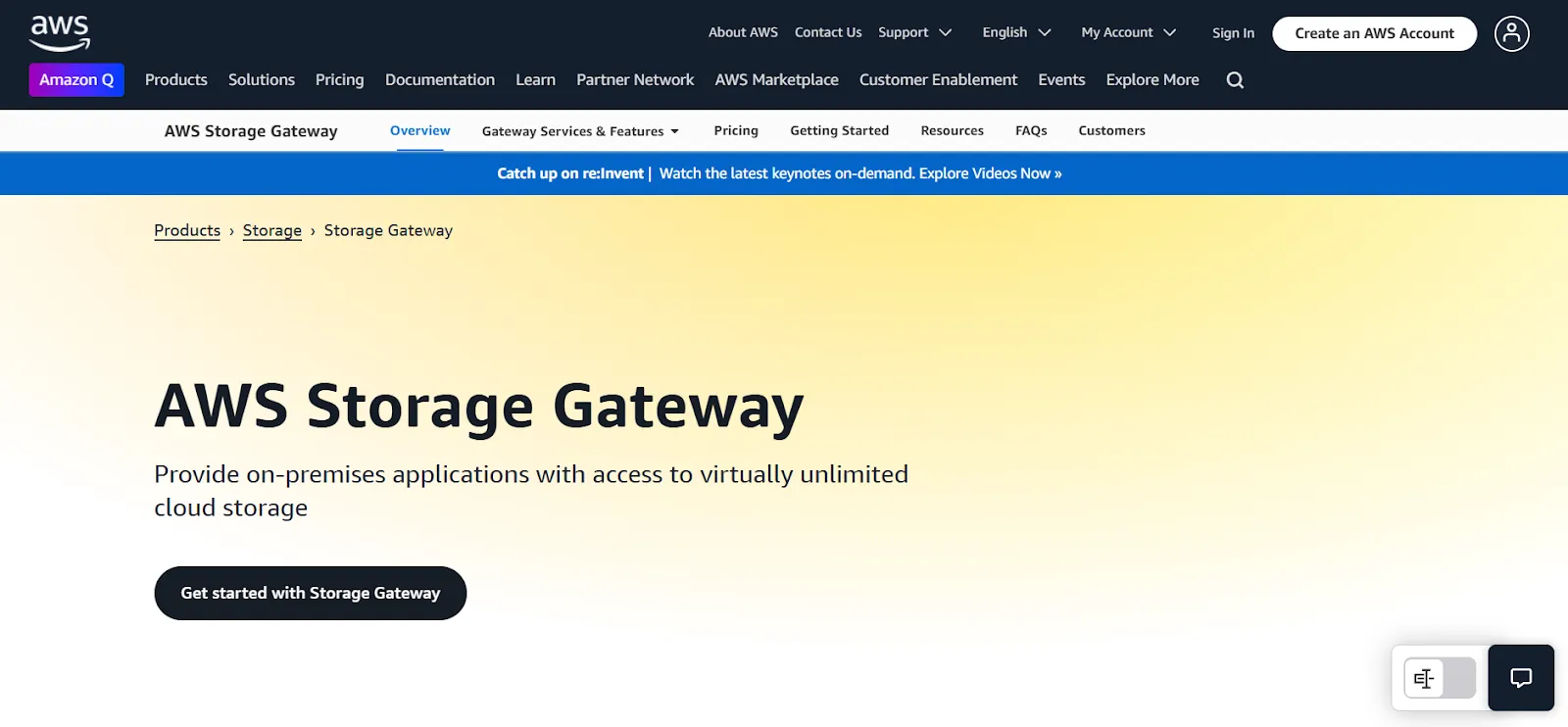This screenshot has width=1568, height=727.
Task: Open the Learn menu
Action: pos(536,80)
